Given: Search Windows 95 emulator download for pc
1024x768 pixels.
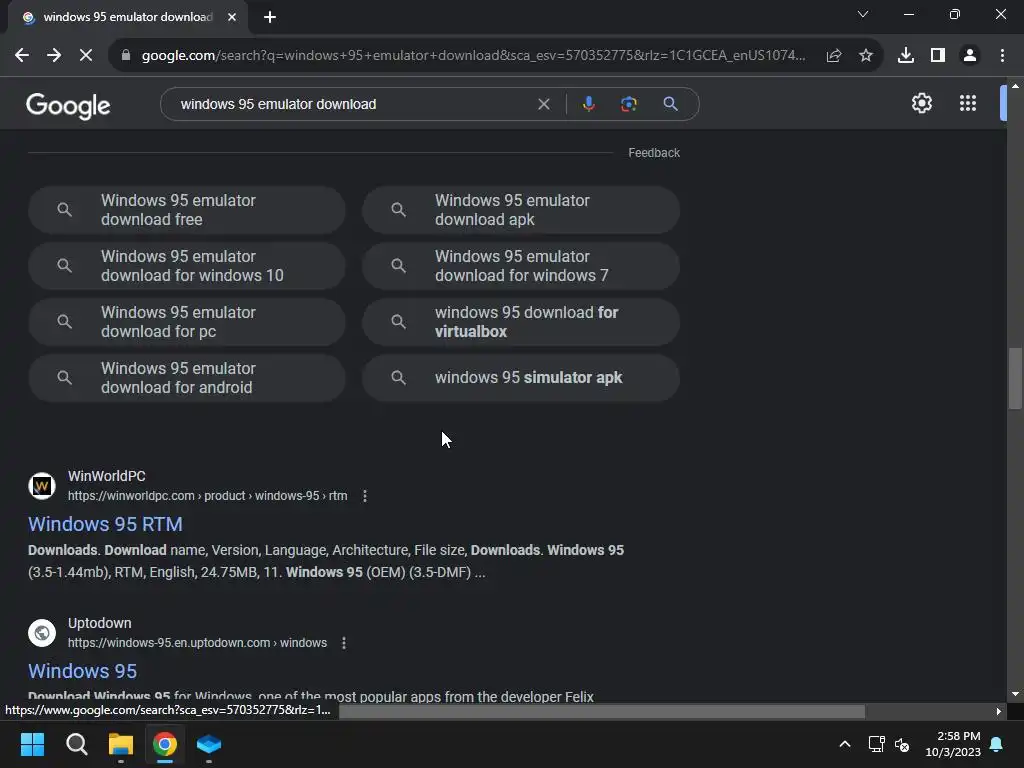Looking at the screenshot, I should tap(186, 322).
